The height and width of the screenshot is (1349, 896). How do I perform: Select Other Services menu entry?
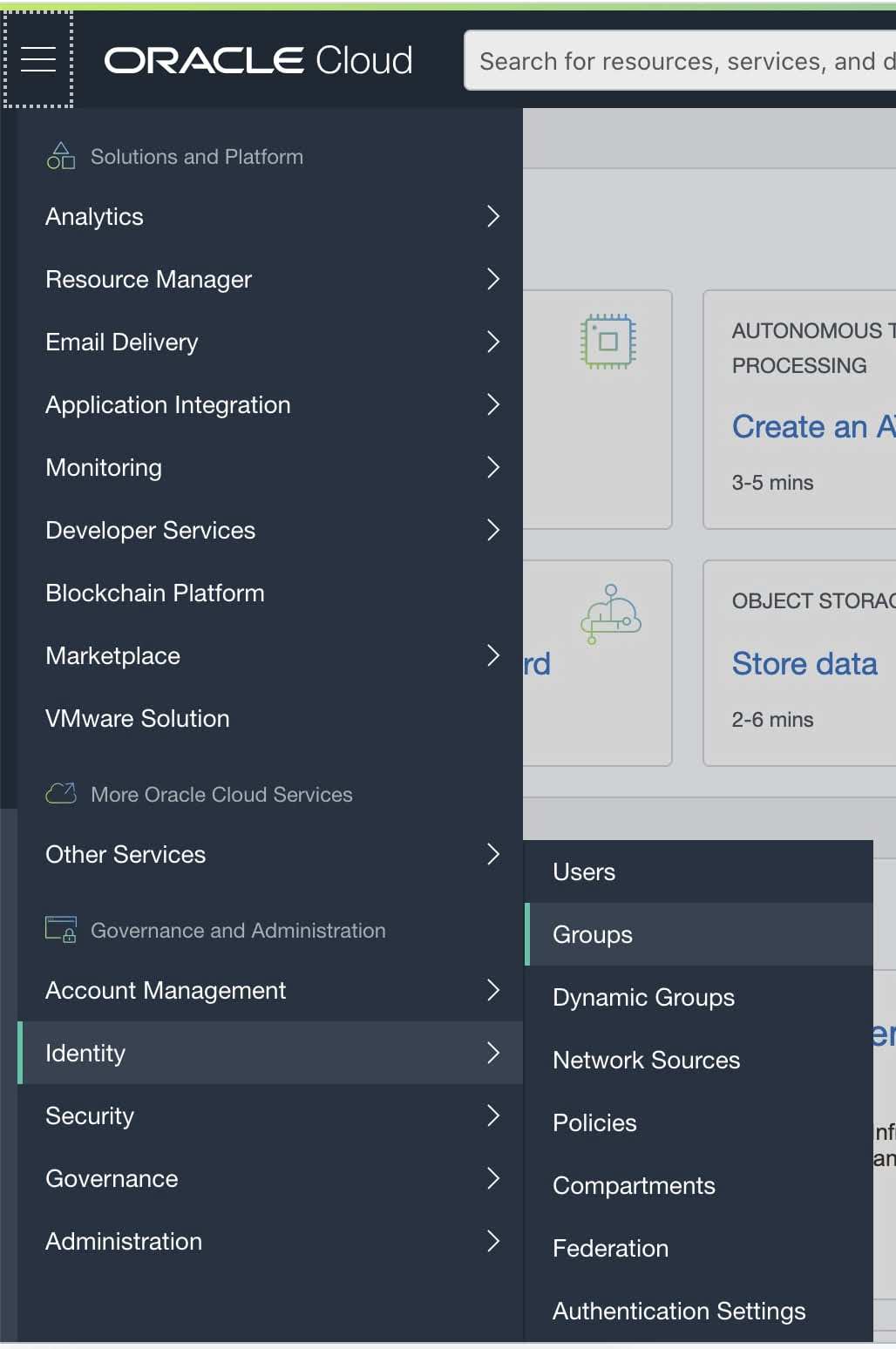pos(270,854)
